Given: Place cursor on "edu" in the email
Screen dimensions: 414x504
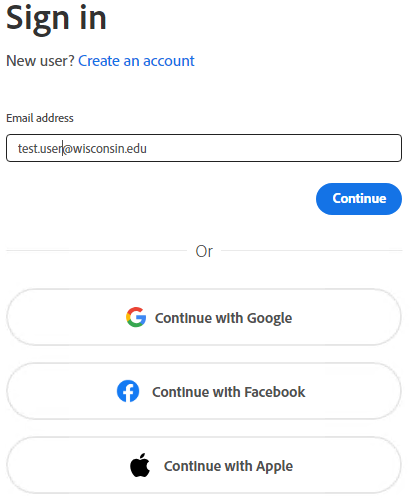Looking at the screenshot, I should [x=137, y=148].
